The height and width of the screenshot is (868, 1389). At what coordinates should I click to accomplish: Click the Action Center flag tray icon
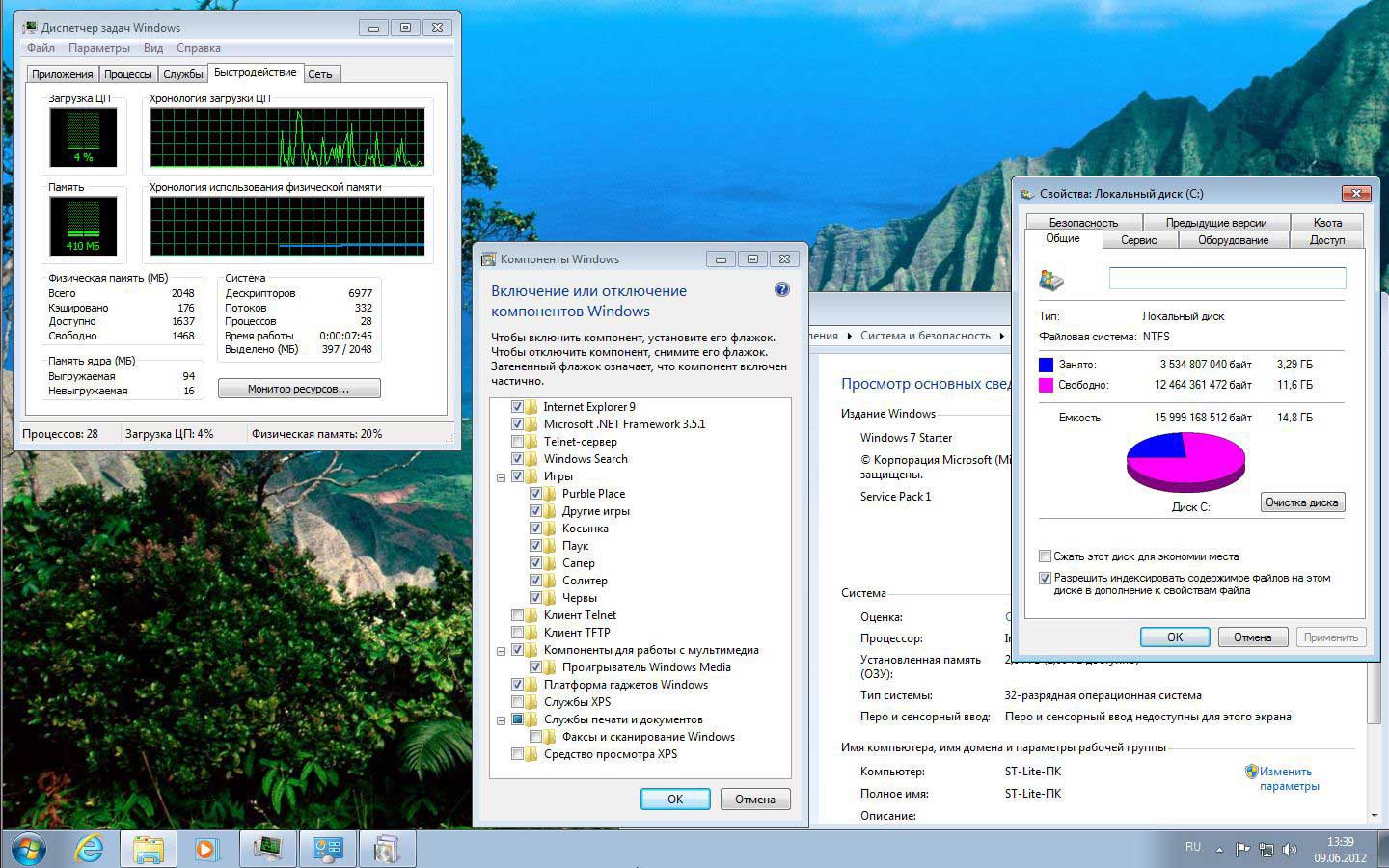tap(1242, 850)
